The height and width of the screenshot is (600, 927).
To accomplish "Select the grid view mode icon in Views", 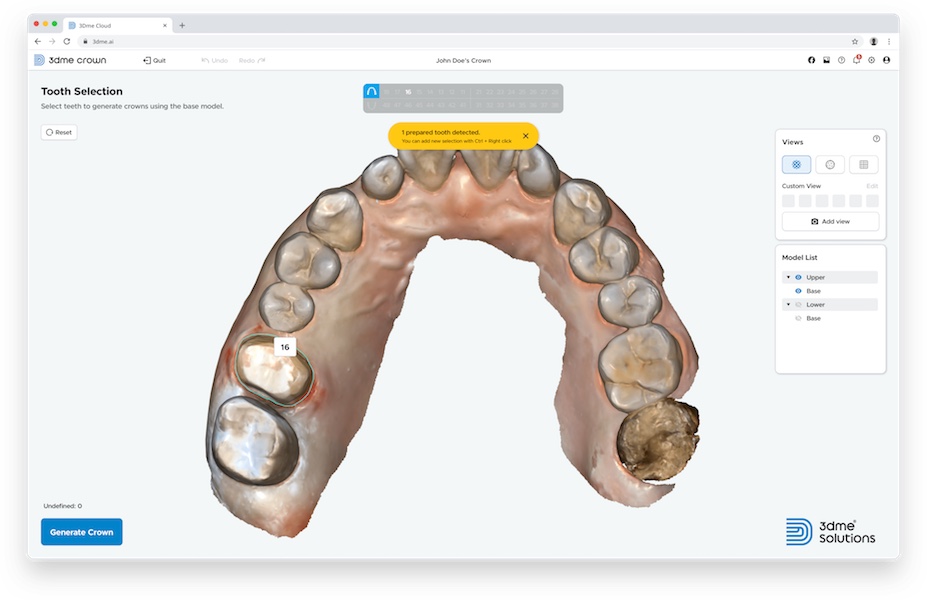I will (x=863, y=164).
